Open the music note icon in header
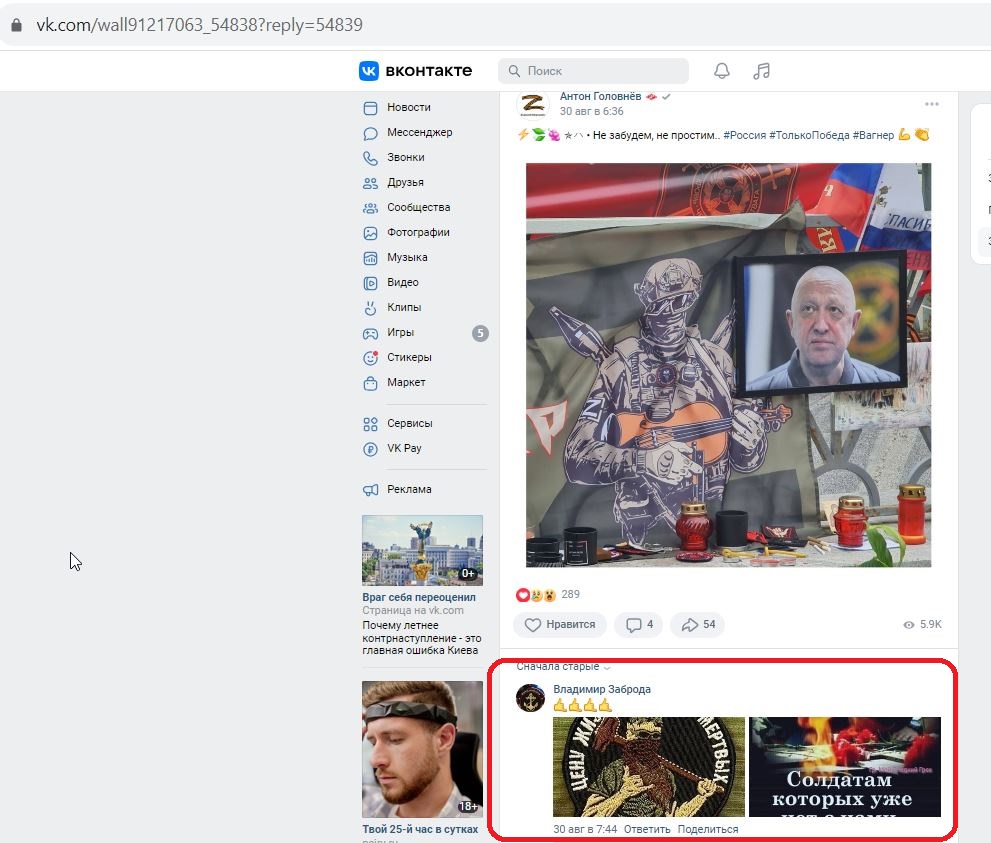991x843 pixels. point(762,71)
